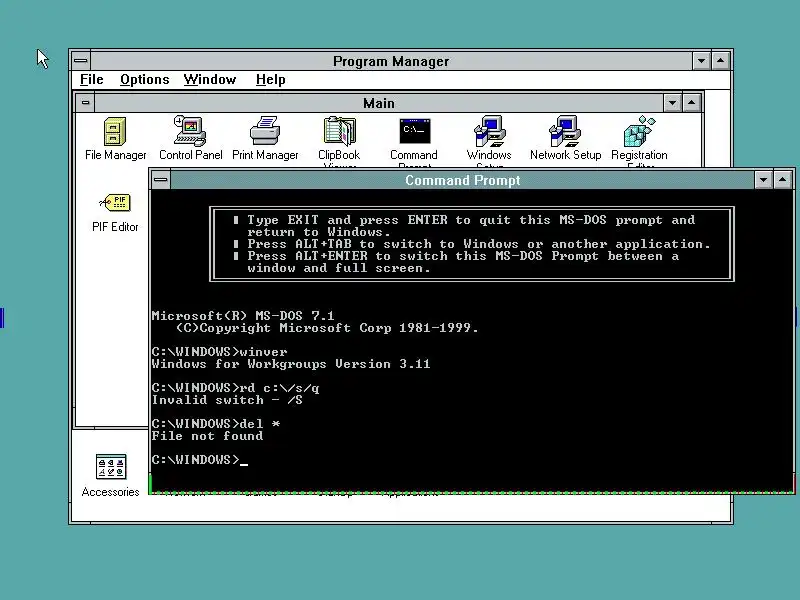Click the 'rd c:\/s/q' command line
This screenshot has width=800, height=600.
coord(235,388)
